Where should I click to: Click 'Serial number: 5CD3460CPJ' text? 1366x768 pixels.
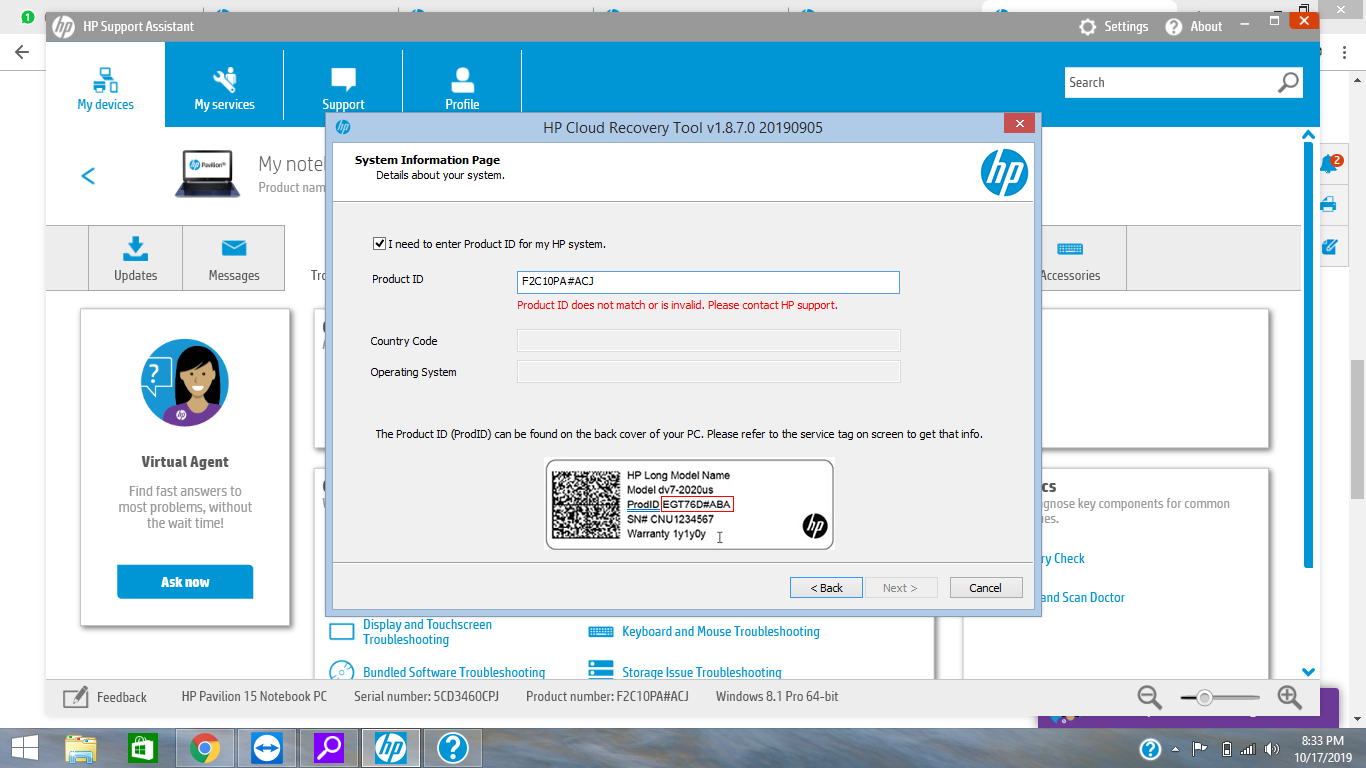426,697
